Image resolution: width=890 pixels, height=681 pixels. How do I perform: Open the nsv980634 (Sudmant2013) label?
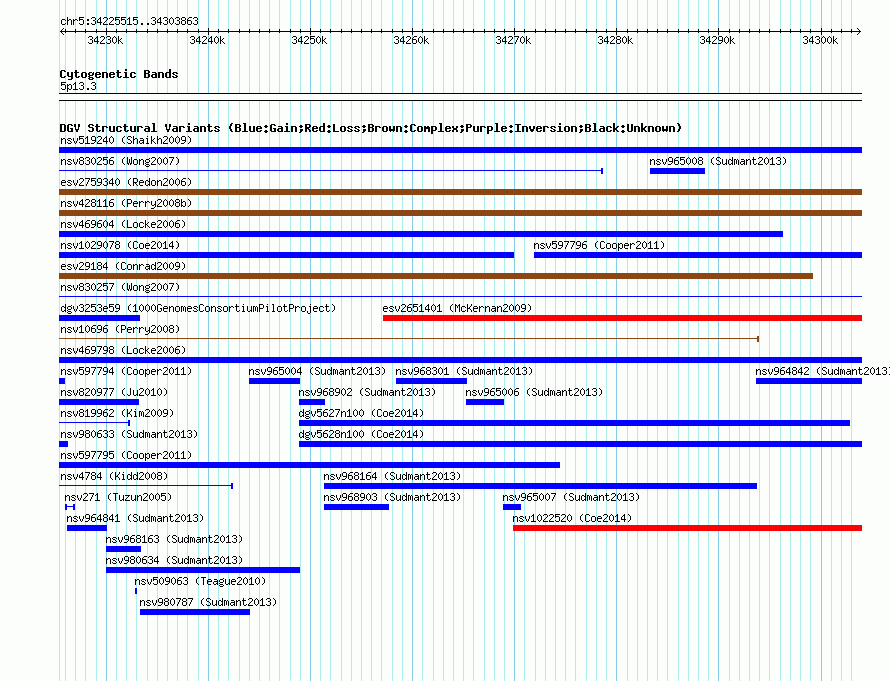coord(174,560)
